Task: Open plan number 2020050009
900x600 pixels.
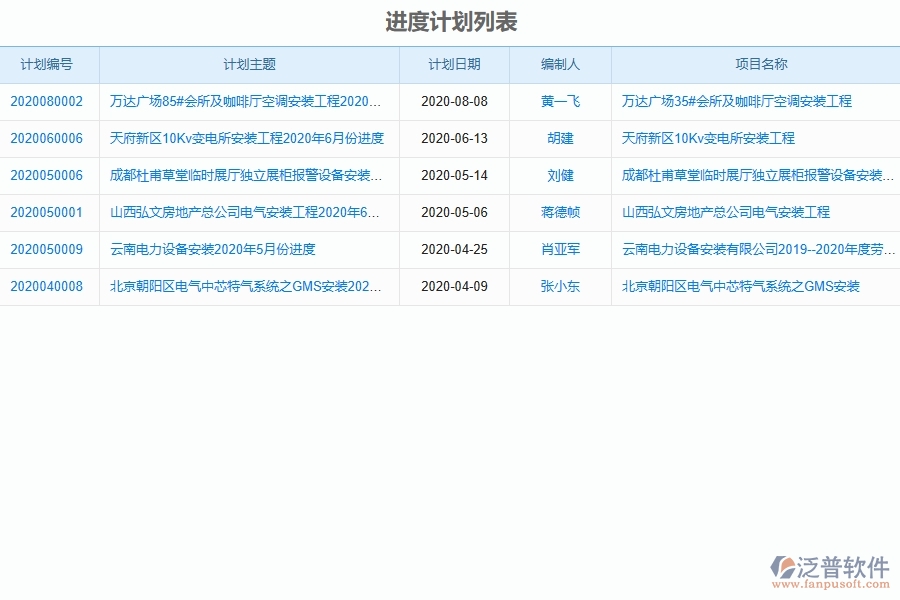Action: [50, 250]
